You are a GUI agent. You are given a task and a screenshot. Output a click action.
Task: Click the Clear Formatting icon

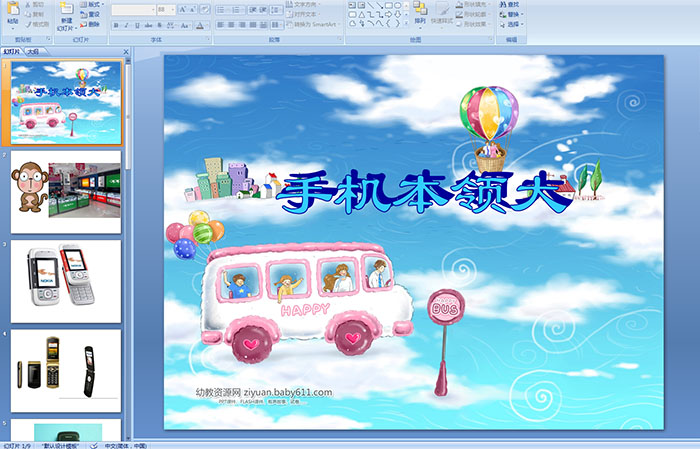(205, 9)
